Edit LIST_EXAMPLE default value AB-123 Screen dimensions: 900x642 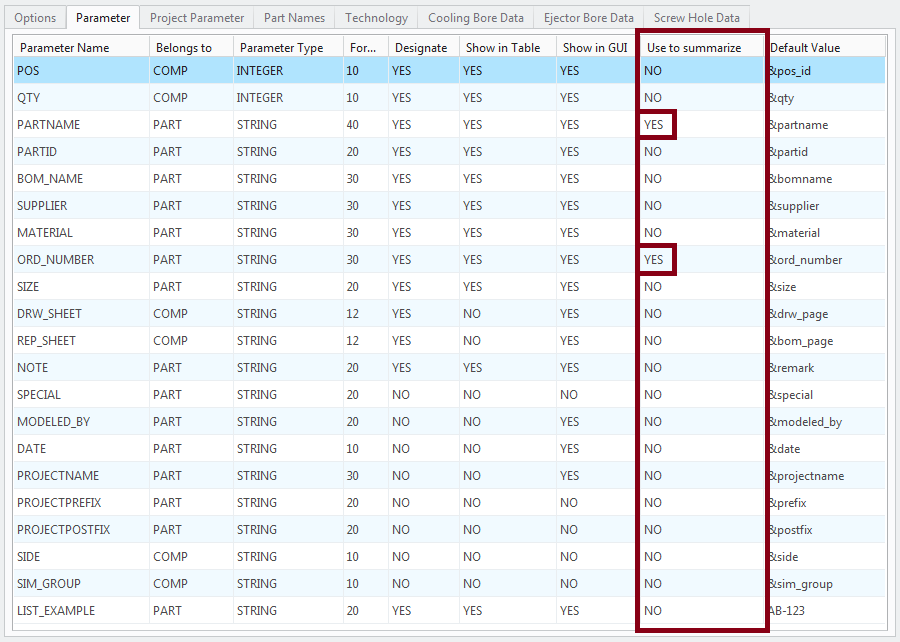point(788,611)
